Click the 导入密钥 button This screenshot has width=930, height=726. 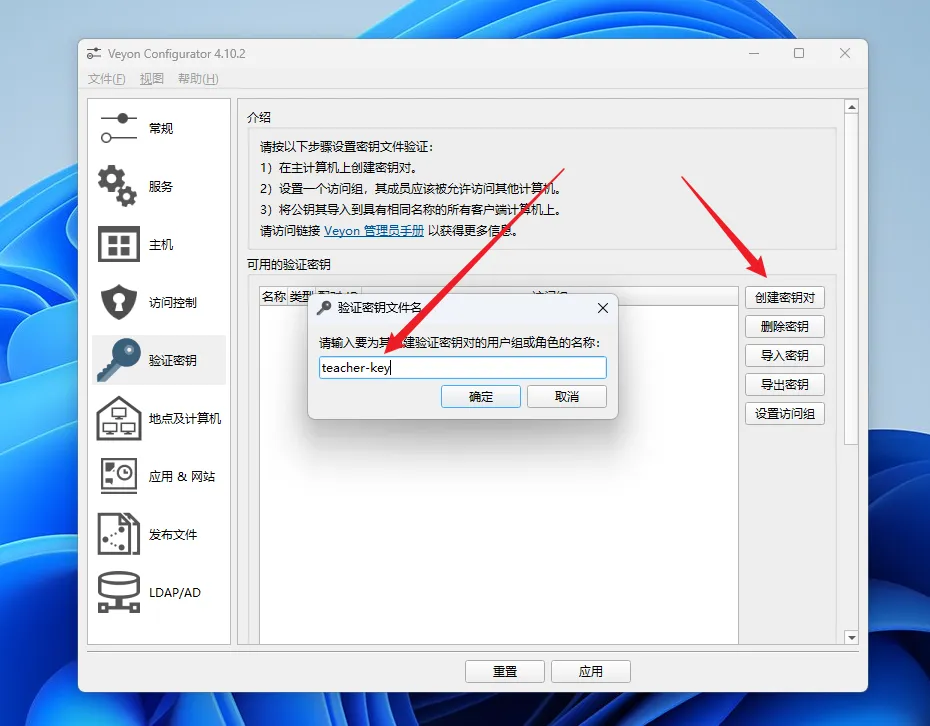click(785, 356)
